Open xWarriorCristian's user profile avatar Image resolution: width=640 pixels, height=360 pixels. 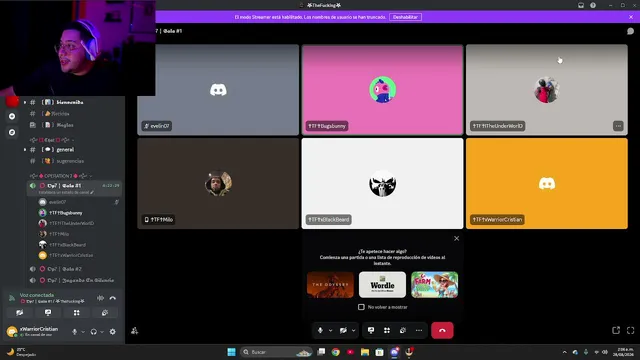click(12, 331)
